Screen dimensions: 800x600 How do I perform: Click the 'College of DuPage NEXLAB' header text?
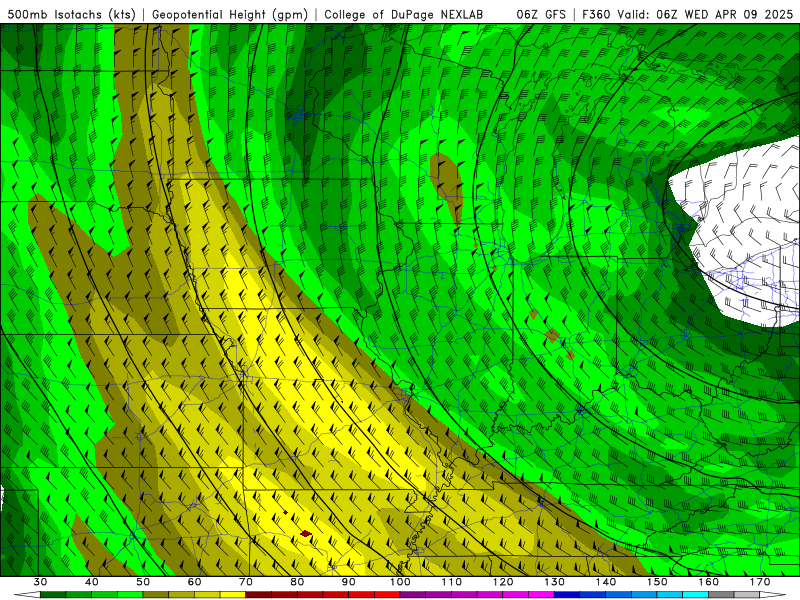(x=403, y=15)
